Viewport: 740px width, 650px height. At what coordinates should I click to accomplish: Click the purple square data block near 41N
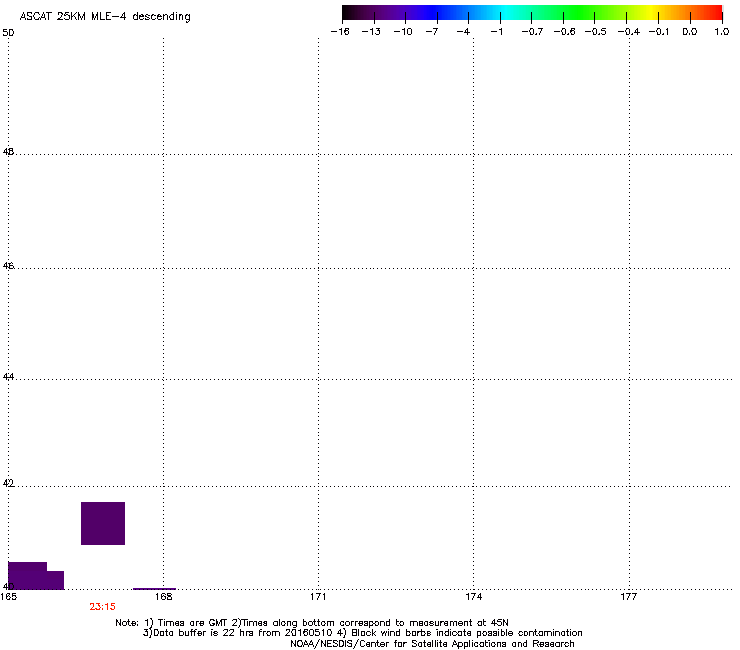[103, 523]
